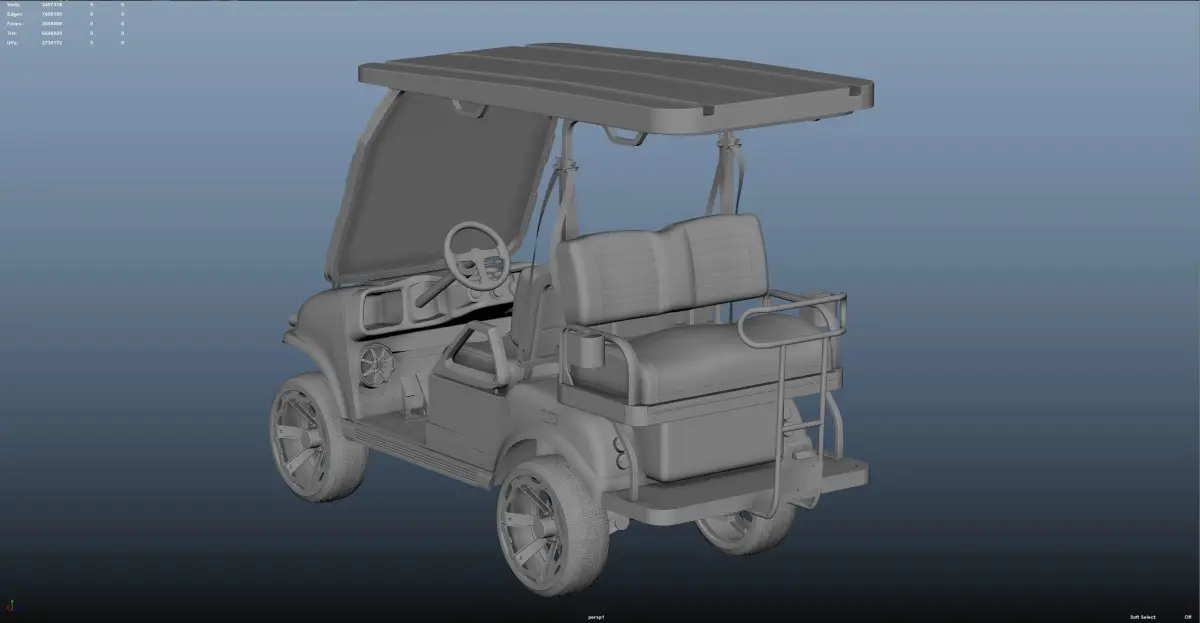This screenshot has height=623, width=1200.
Task: Select the seat backrest cushion
Action: point(662,268)
